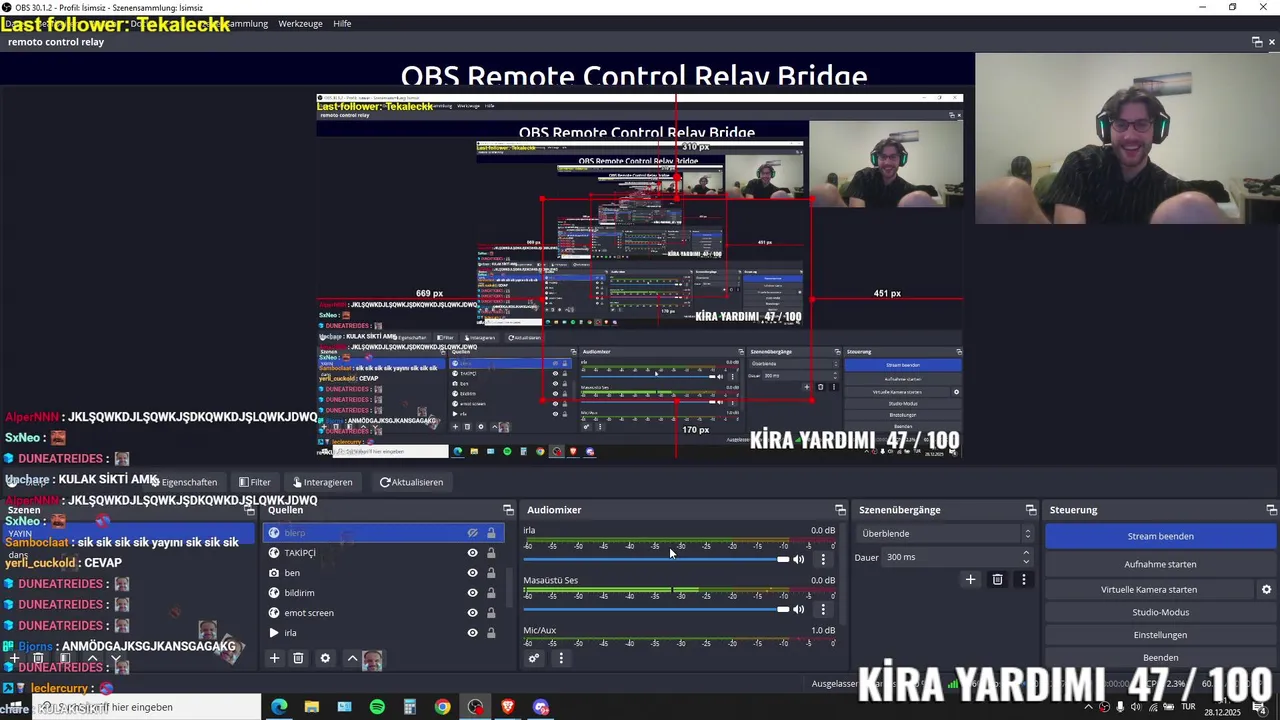The width and height of the screenshot is (1280, 720).
Task: Click Aktualisieren to refresh the source
Action: [x=411, y=482]
